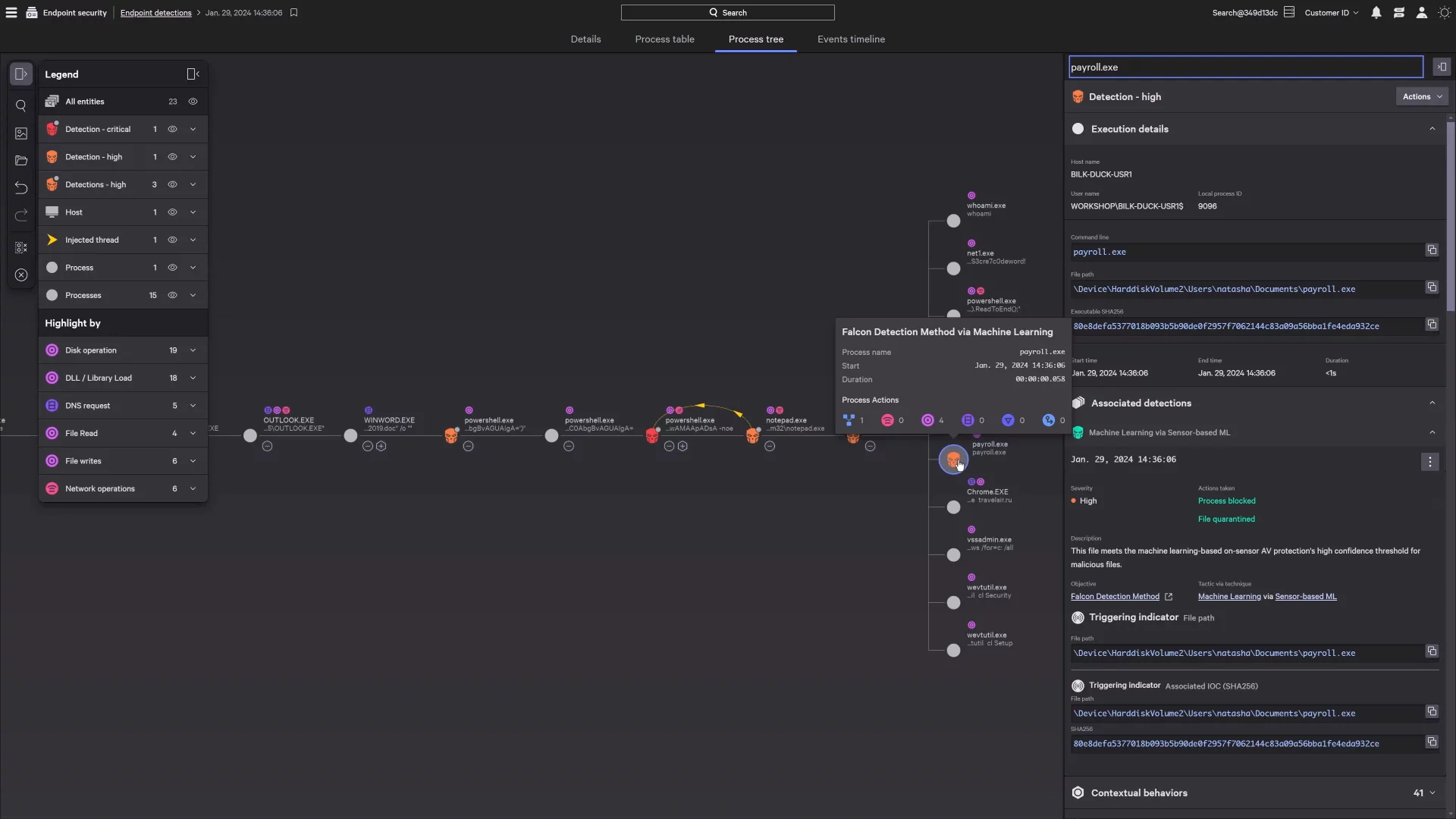Expand Contextual behaviors section
Image resolution: width=1456 pixels, height=819 pixels.
coord(1432,793)
